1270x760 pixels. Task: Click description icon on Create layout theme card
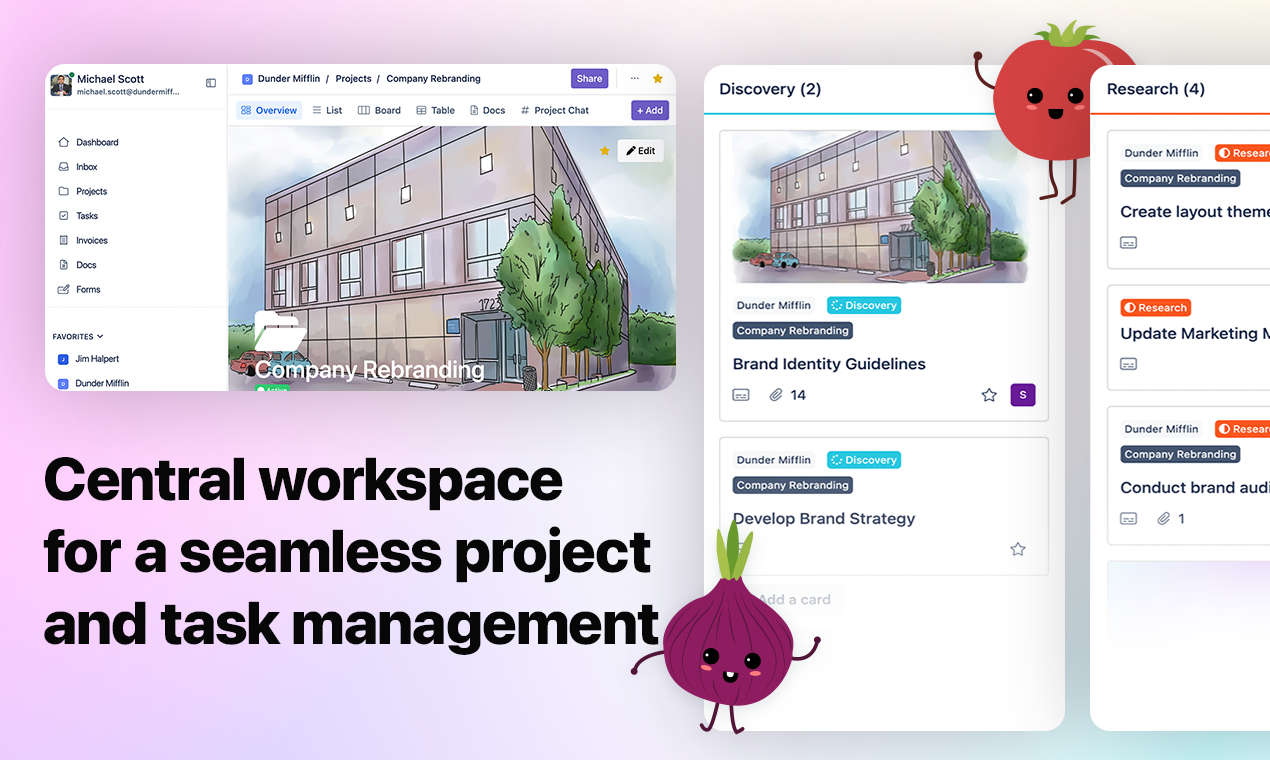pos(1129,242)
